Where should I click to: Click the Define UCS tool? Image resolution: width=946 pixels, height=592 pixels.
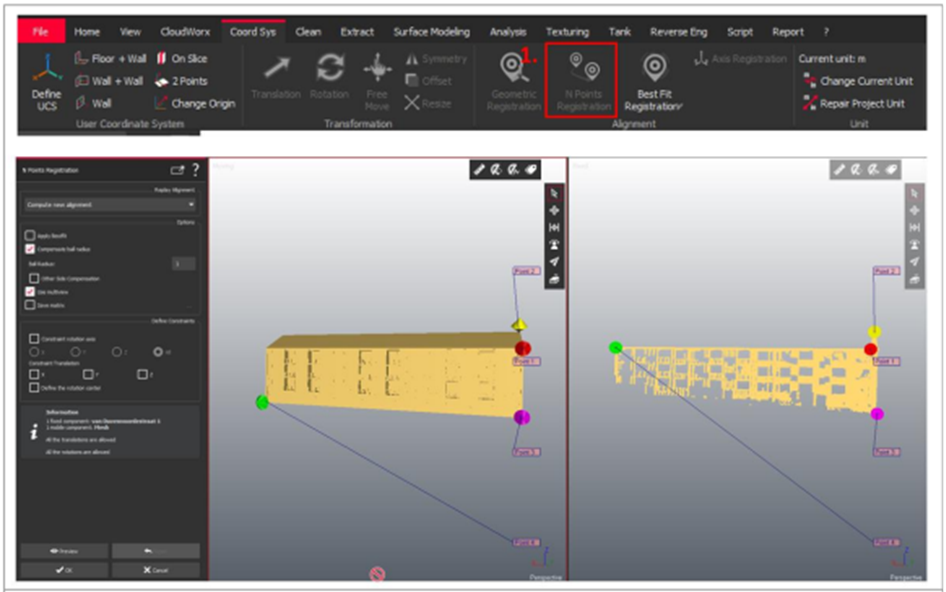pyautogui.click(x=46, y=83)
